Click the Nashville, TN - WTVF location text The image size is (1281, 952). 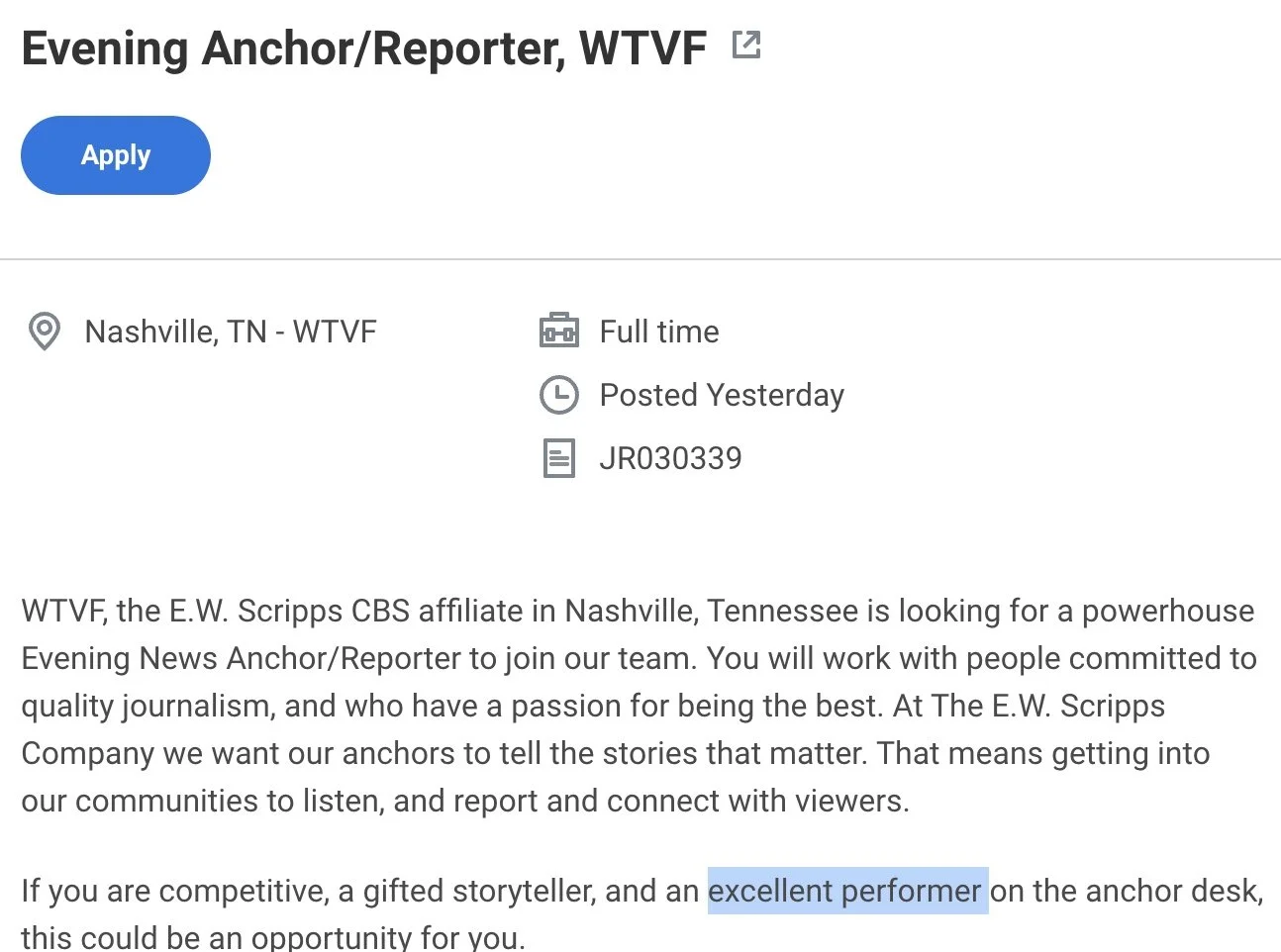point(231,332)
